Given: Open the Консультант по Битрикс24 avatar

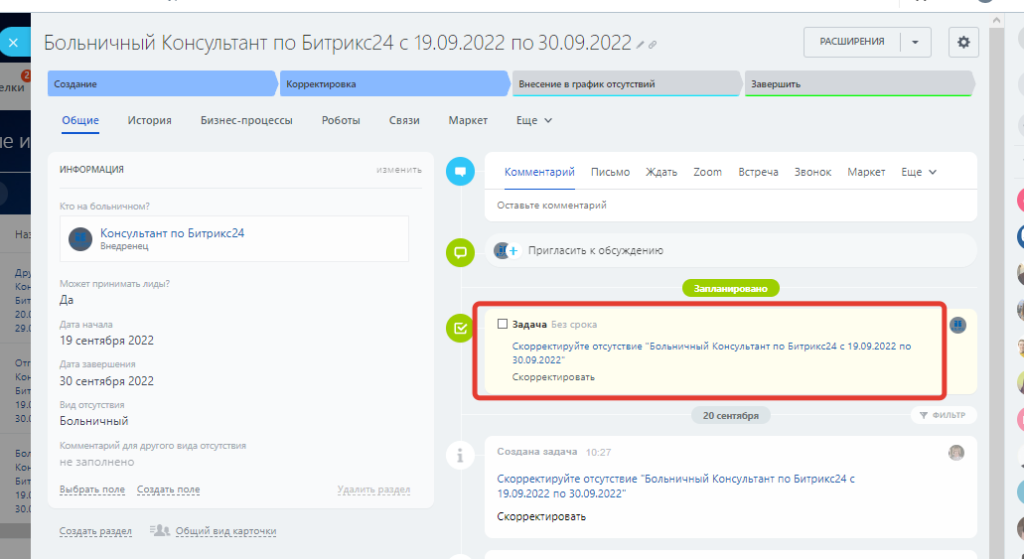Looking at the screenshot, I should [80, 239].
